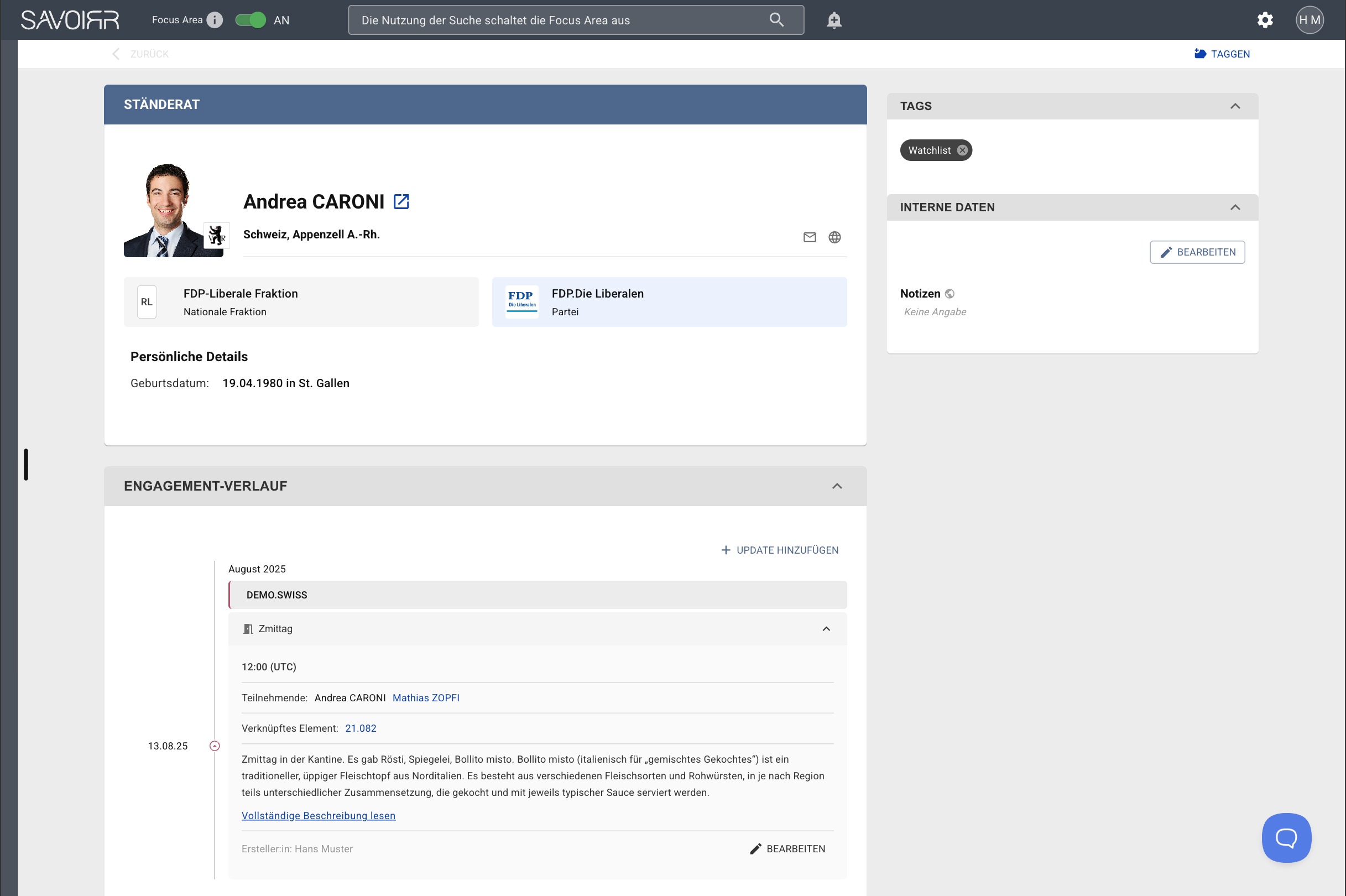Collapse the Engagement-Verlauf section
The height and width of the screenshot is (896, 1346).
point(837,486)
